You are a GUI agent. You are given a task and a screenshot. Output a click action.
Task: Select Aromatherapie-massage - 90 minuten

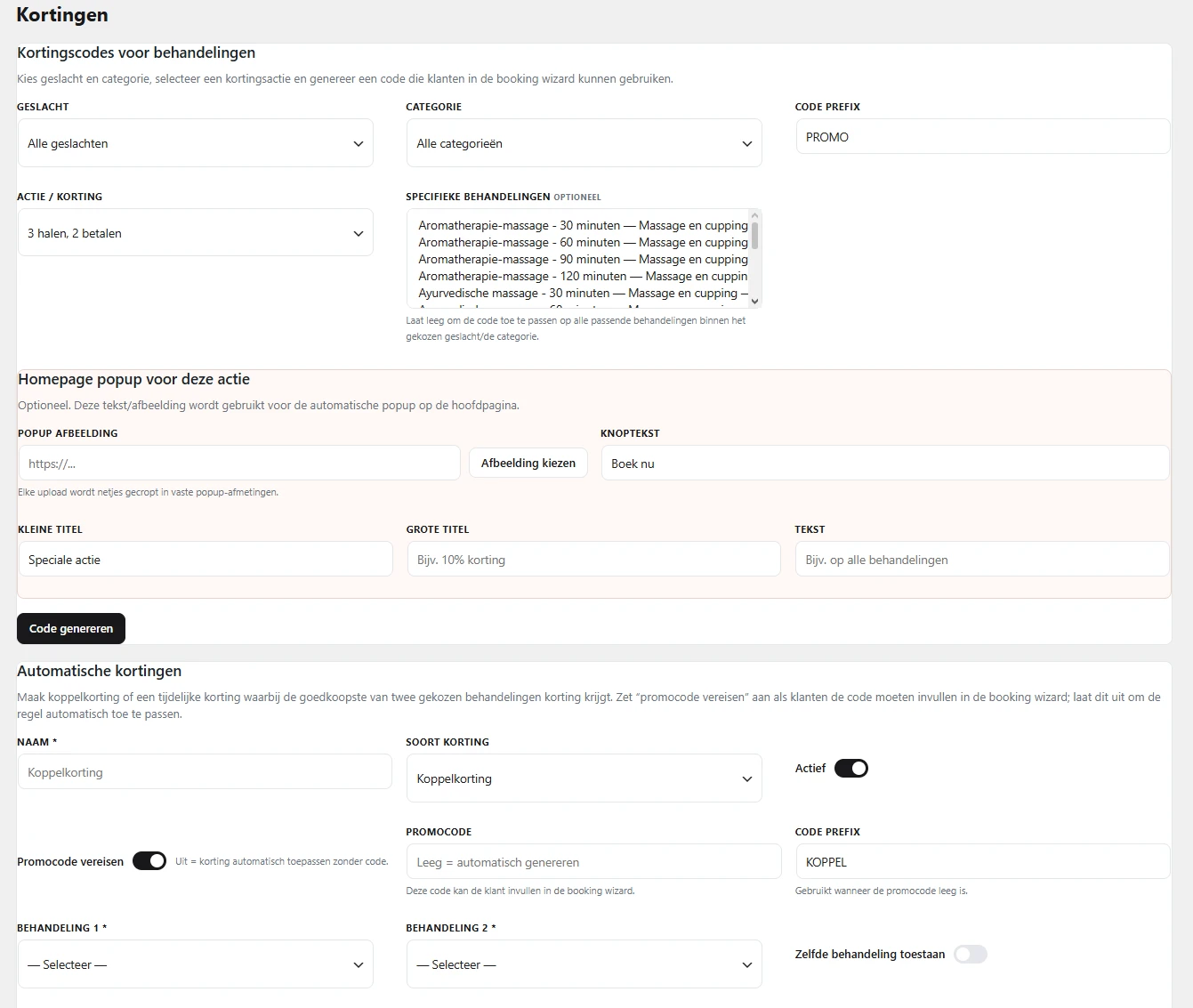click(x=583, y=260)
